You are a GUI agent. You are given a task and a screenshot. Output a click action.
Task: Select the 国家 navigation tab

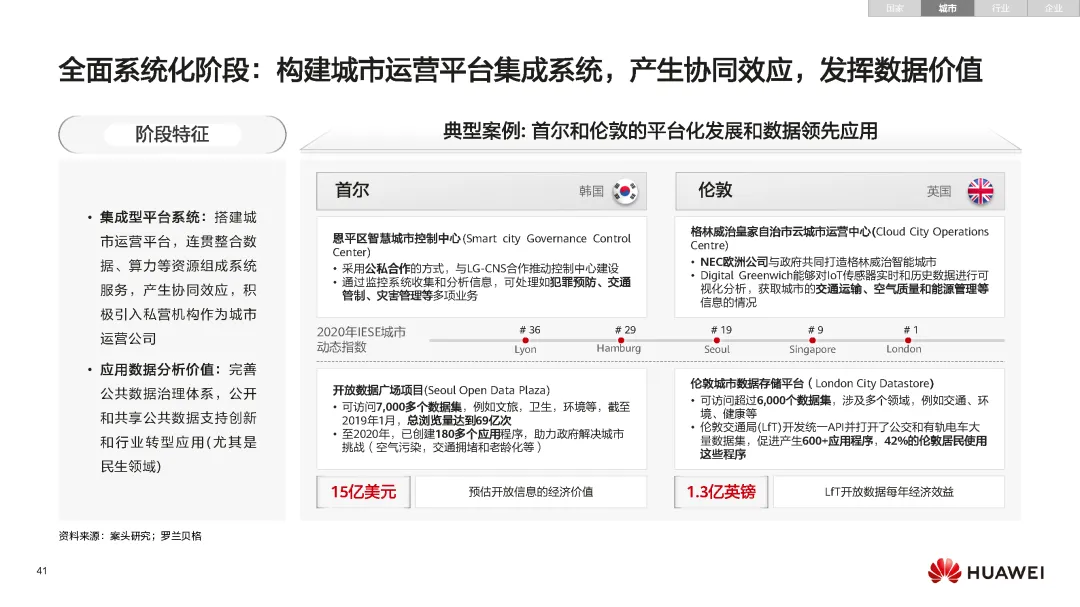(894, 8)
